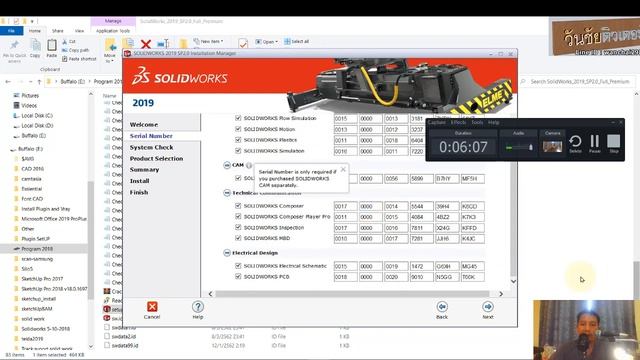Select Product Selection in installer sidebar
This screenshot has height=360, width=640.
pyautogui.click(x=156, y=158)
